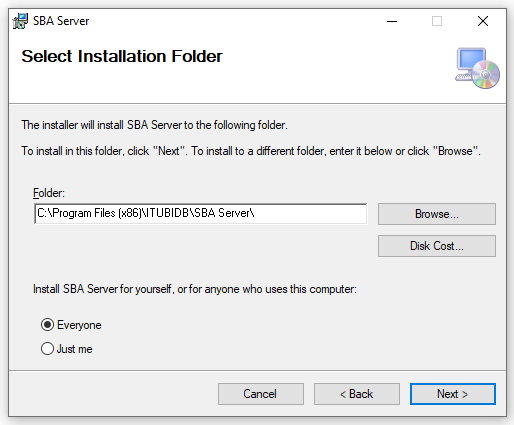Click the disabled maximize window box

coord(437,21)
